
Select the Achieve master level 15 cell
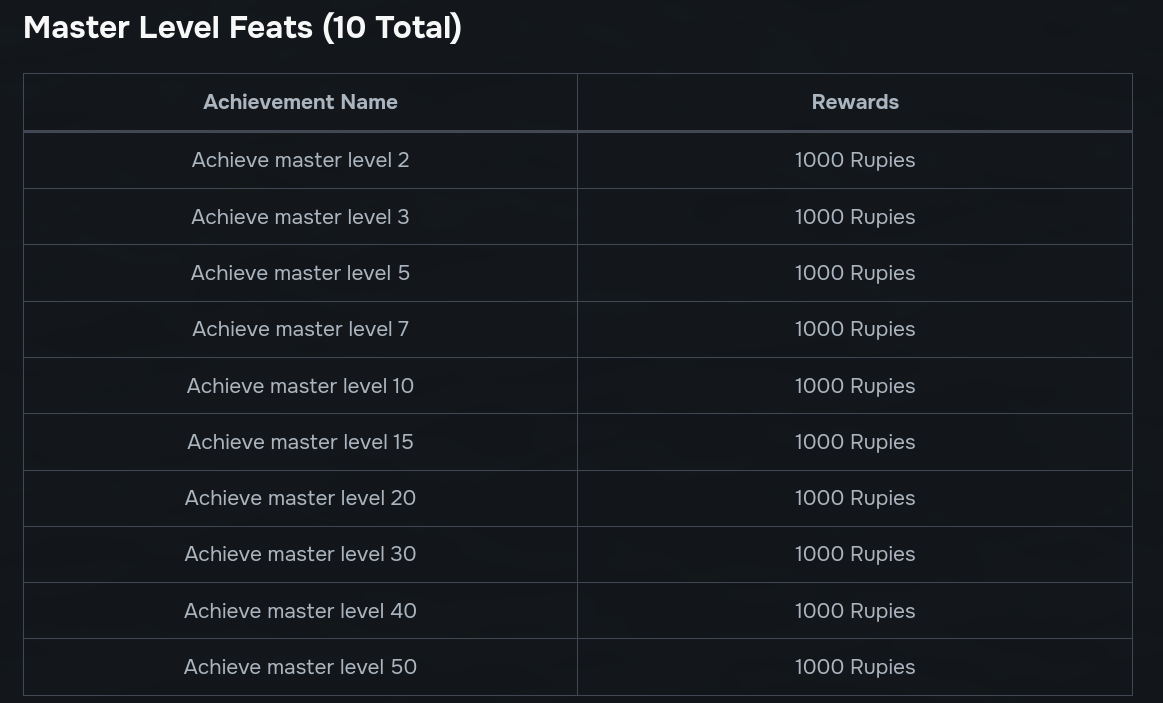pyautogui.click(x=300, y=442)
